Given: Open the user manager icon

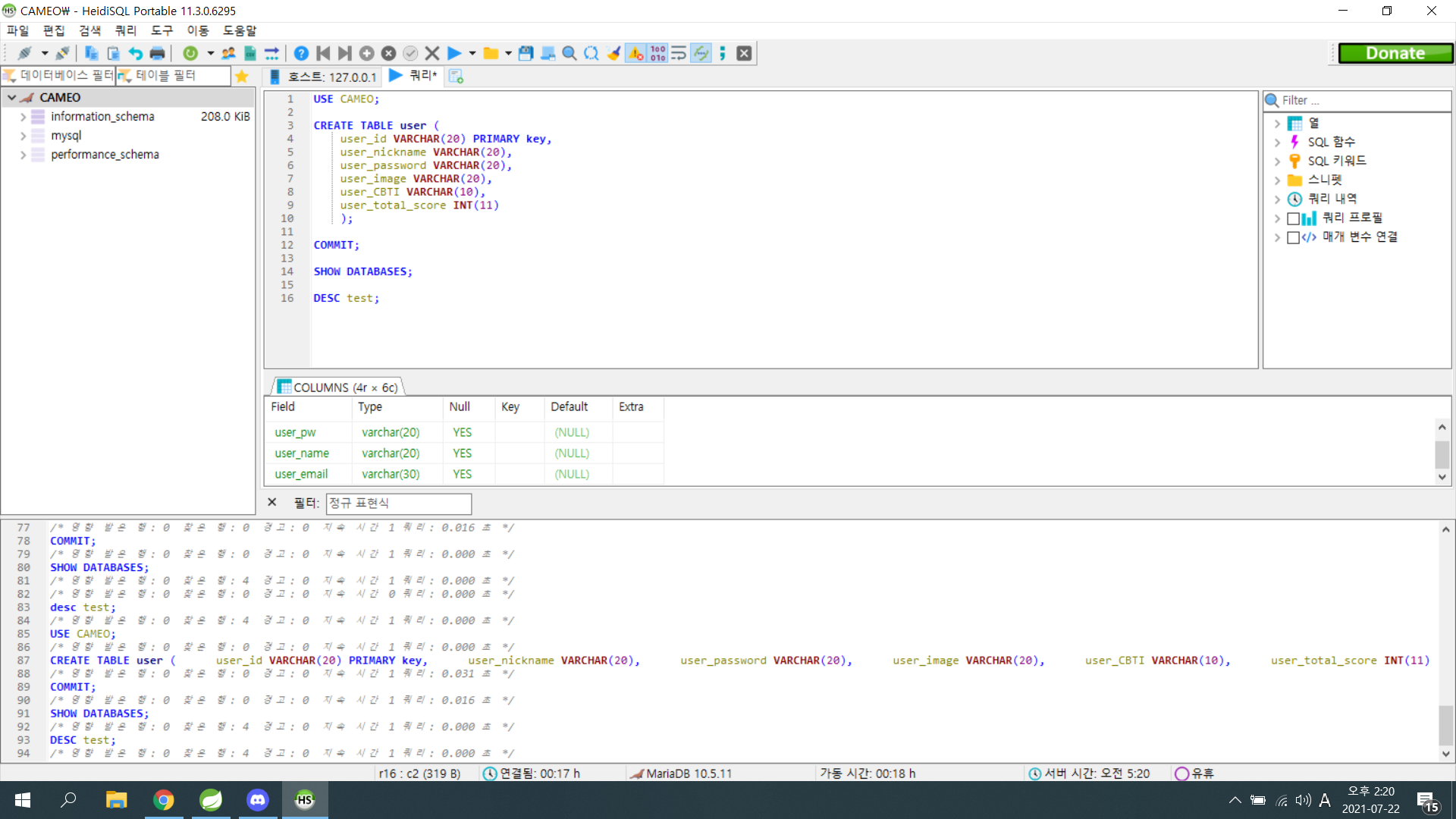Looking at the screenshot, I should (x=228, y=53).
